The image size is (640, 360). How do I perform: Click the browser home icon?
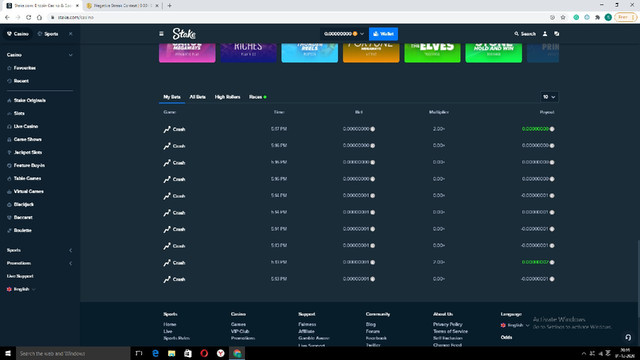click(39, 17)
